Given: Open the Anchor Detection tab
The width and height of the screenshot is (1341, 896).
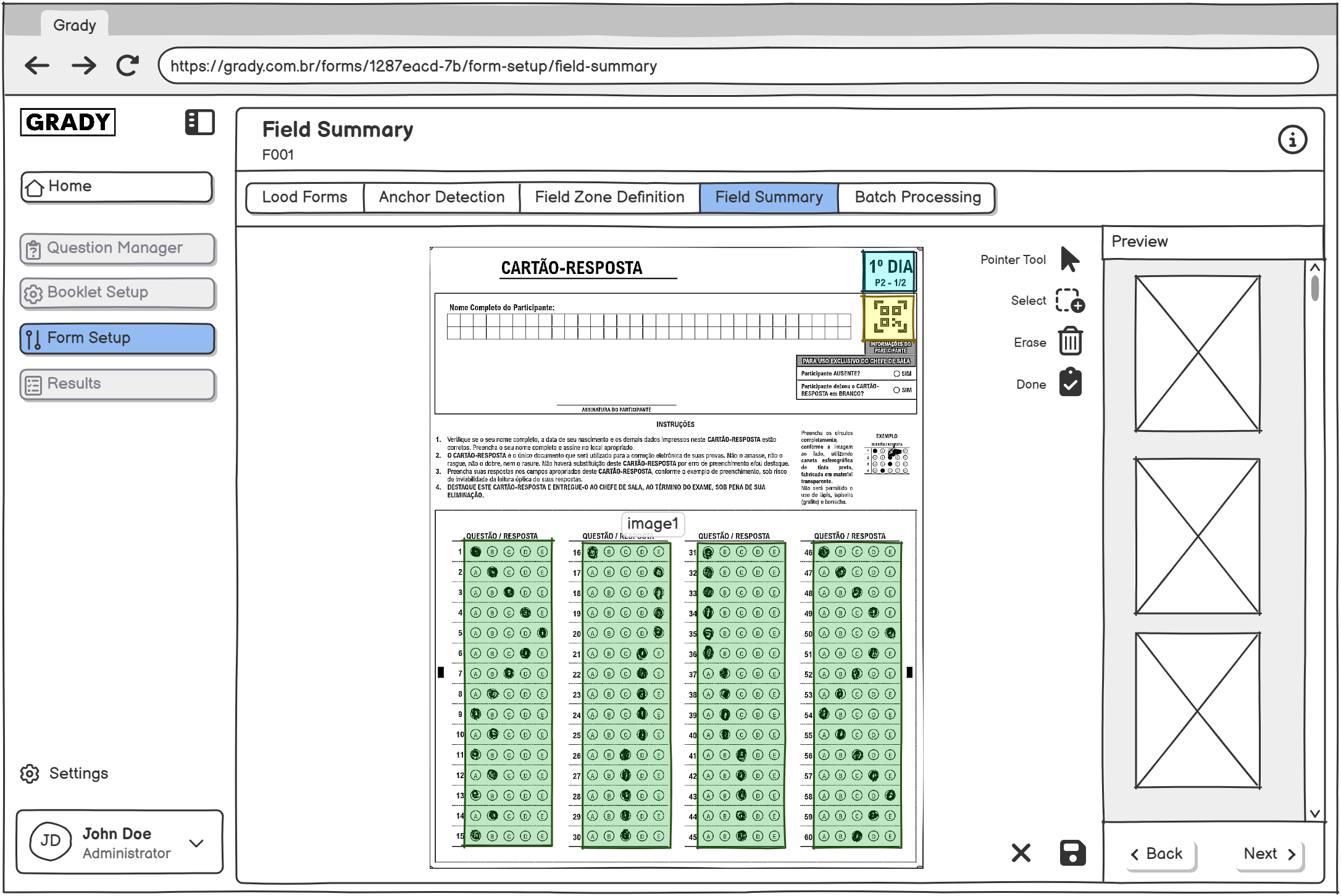Looking at the screenshot, I should [x=441, y=197].
